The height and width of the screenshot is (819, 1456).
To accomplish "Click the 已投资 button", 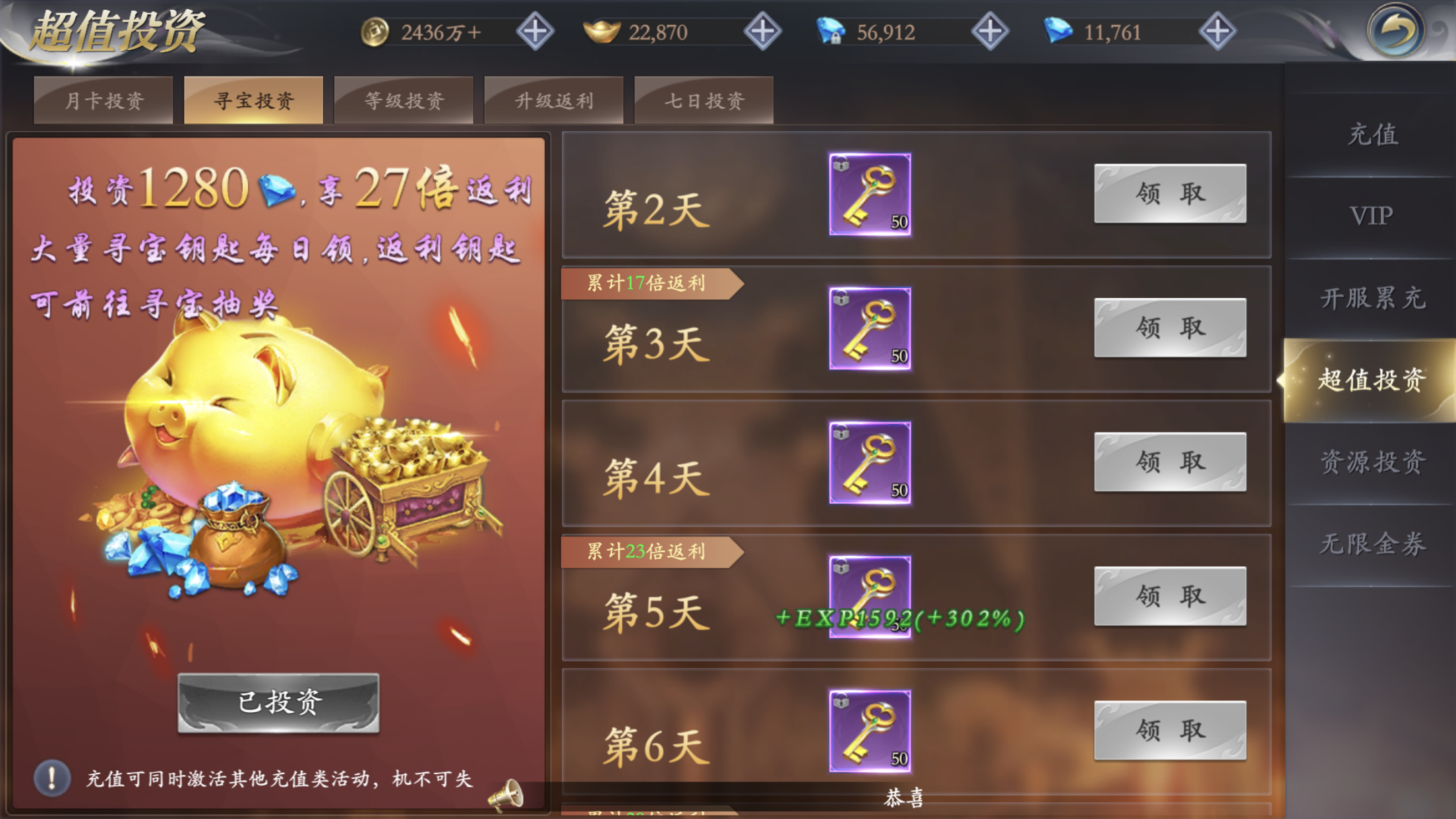I will (278, 703).
